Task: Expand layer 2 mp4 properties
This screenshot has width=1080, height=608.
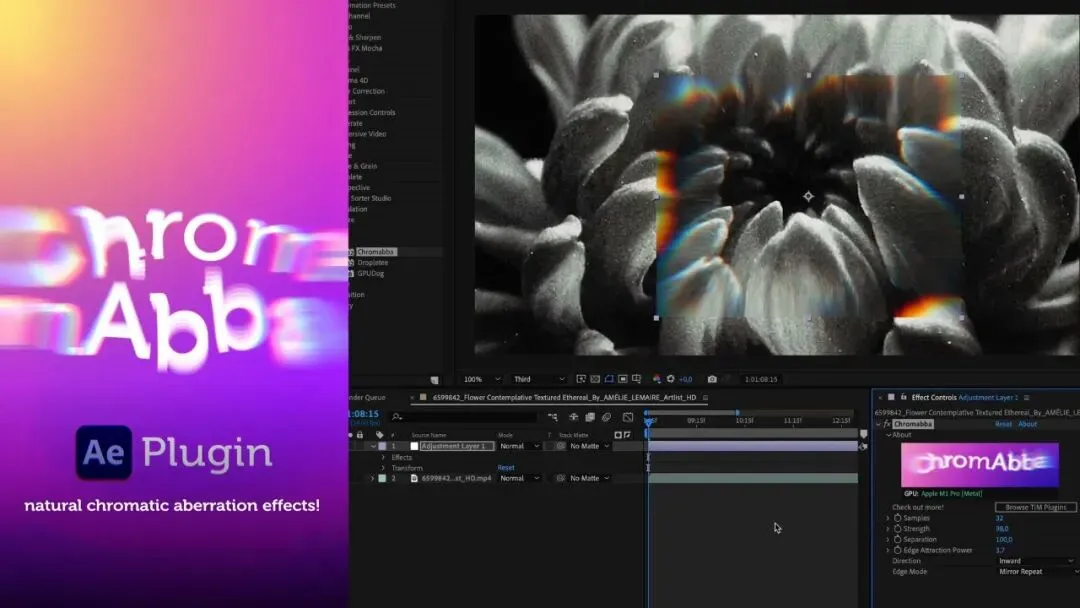Action: pyautogui.click(x=373, y=478)
